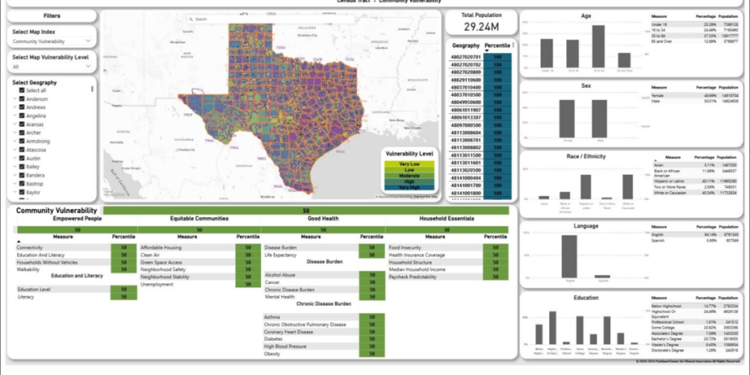Click the Connectivity measure row
This screenshot has height=375, width=750.
coord(77,248)
